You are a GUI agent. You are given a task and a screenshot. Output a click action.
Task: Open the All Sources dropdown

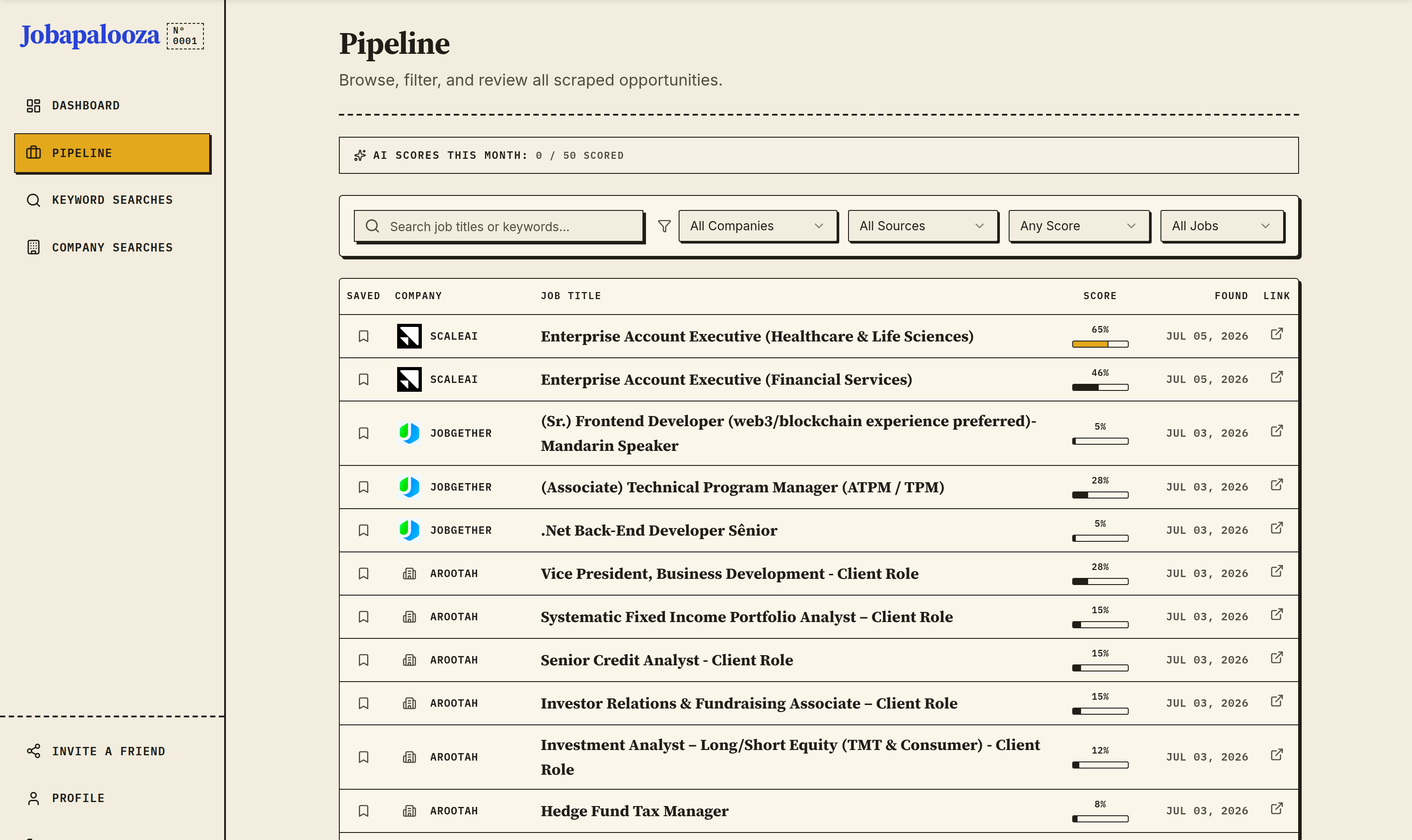click(x=922, y=226)
